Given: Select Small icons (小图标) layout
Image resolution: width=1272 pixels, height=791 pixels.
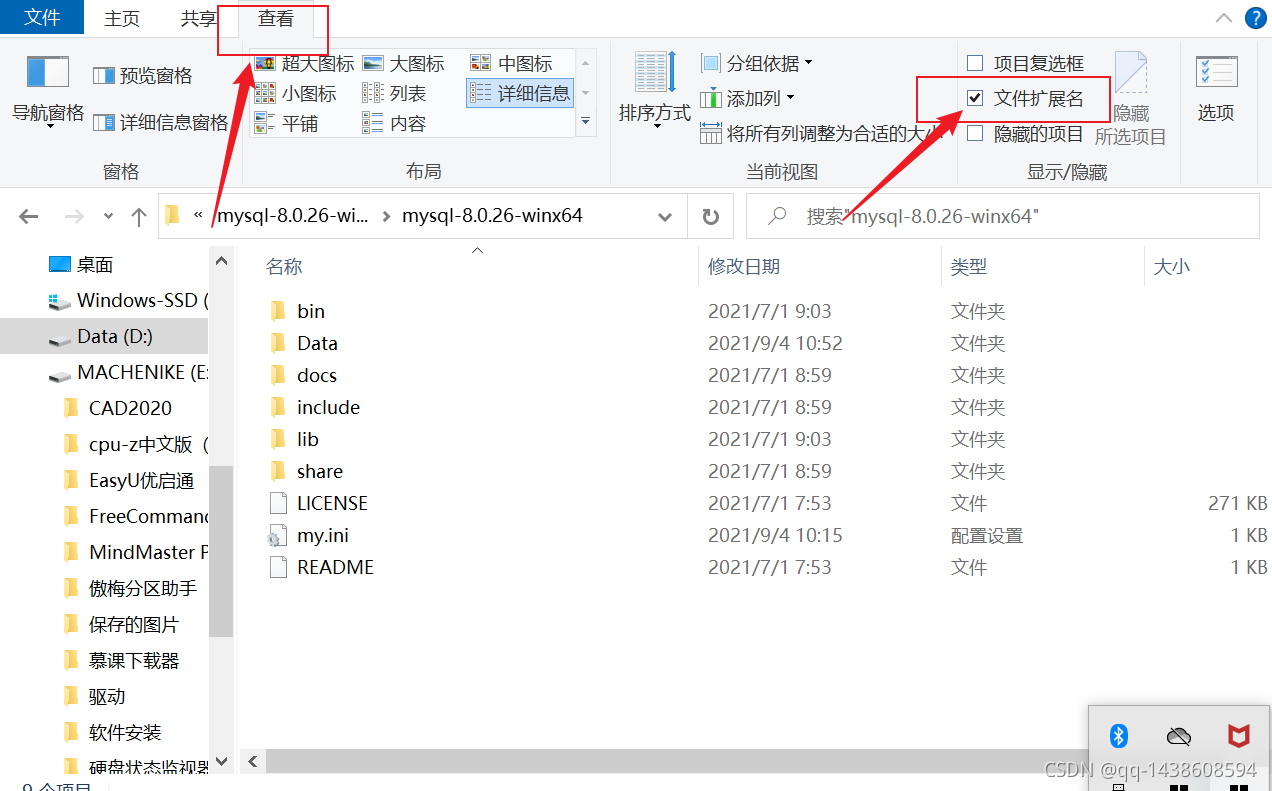Looking at the screenshot, I should point(296,93).
